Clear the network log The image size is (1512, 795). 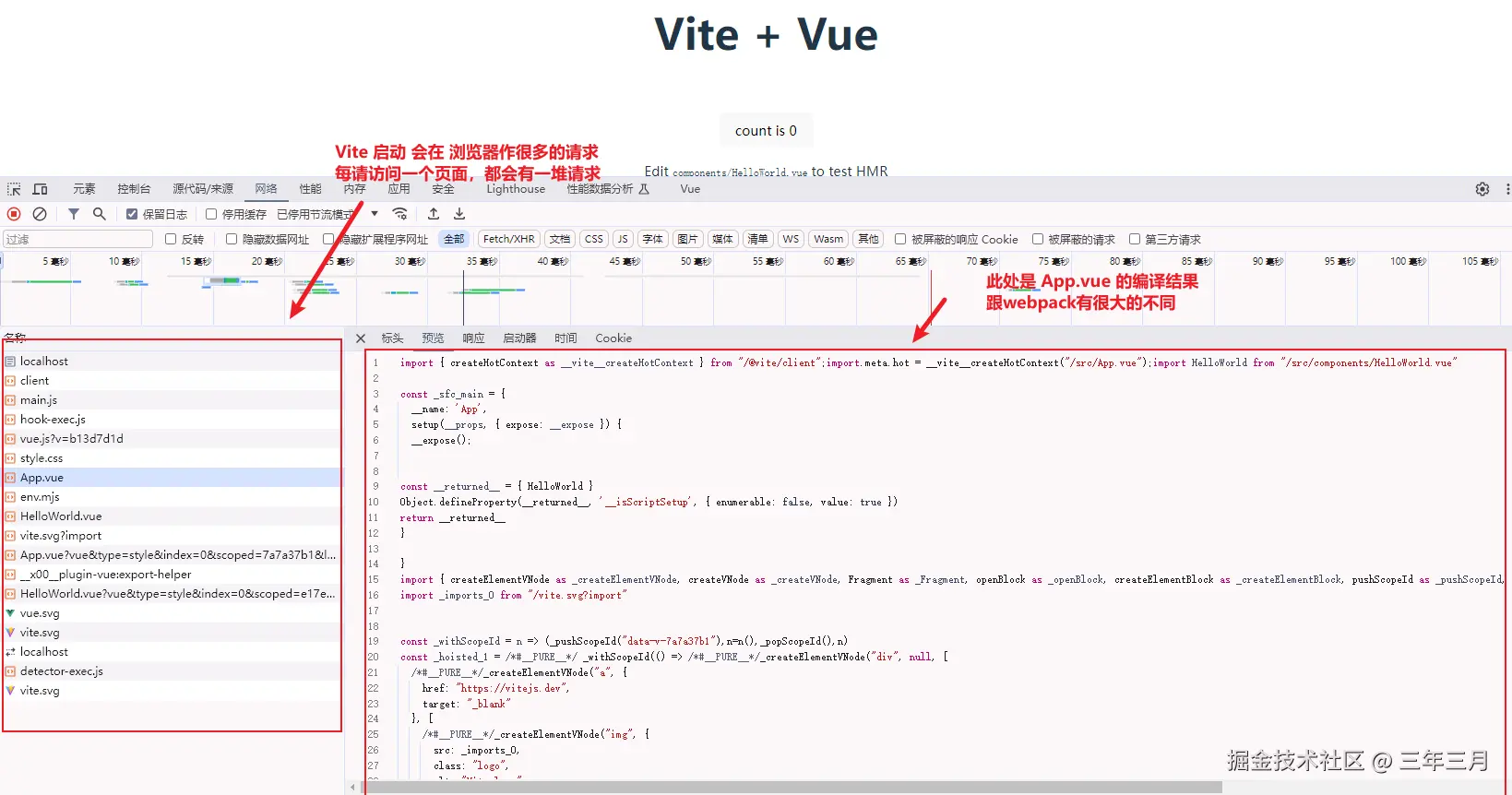point(40,214)
